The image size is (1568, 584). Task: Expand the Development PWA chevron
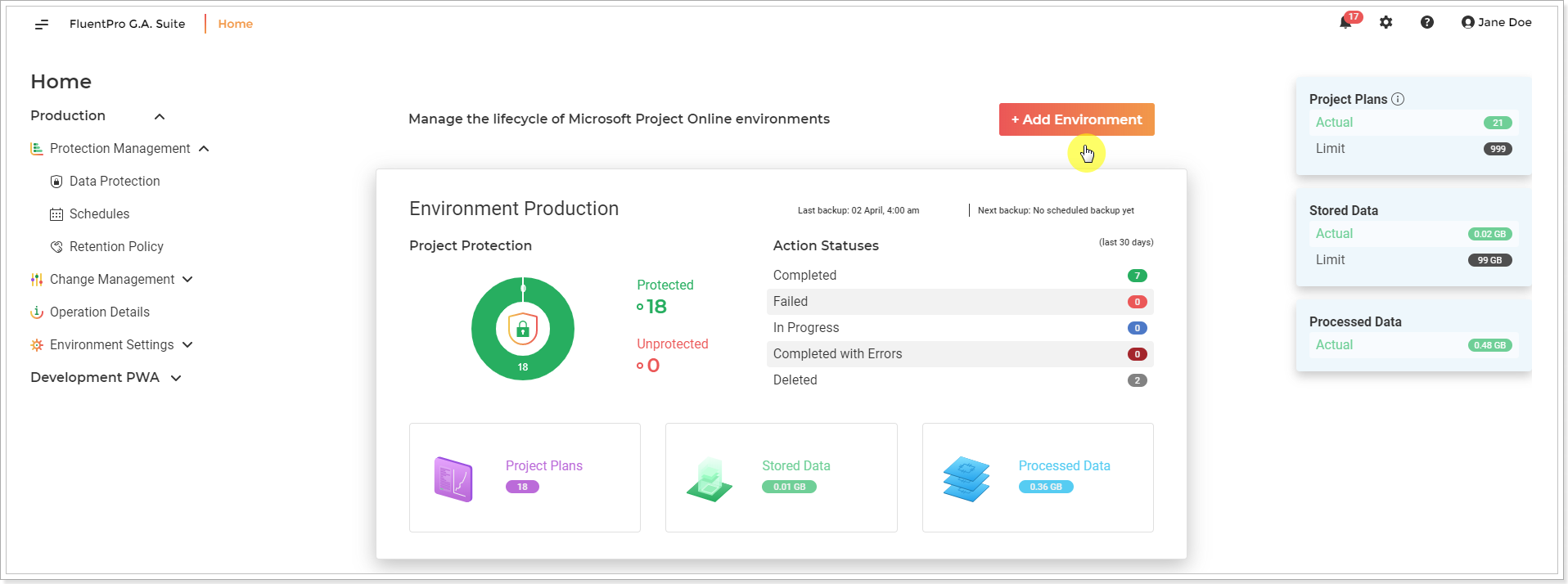[x=176, y=378]
